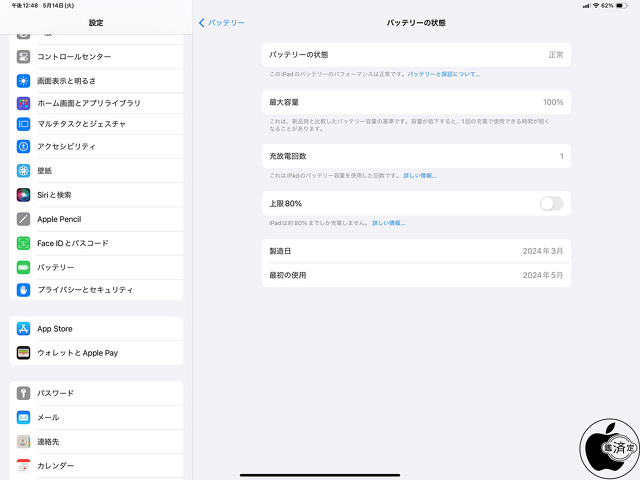Tap the Apple Pencil icon
Image resolution: width=640 pixels, height=480 pixels.
23,219
